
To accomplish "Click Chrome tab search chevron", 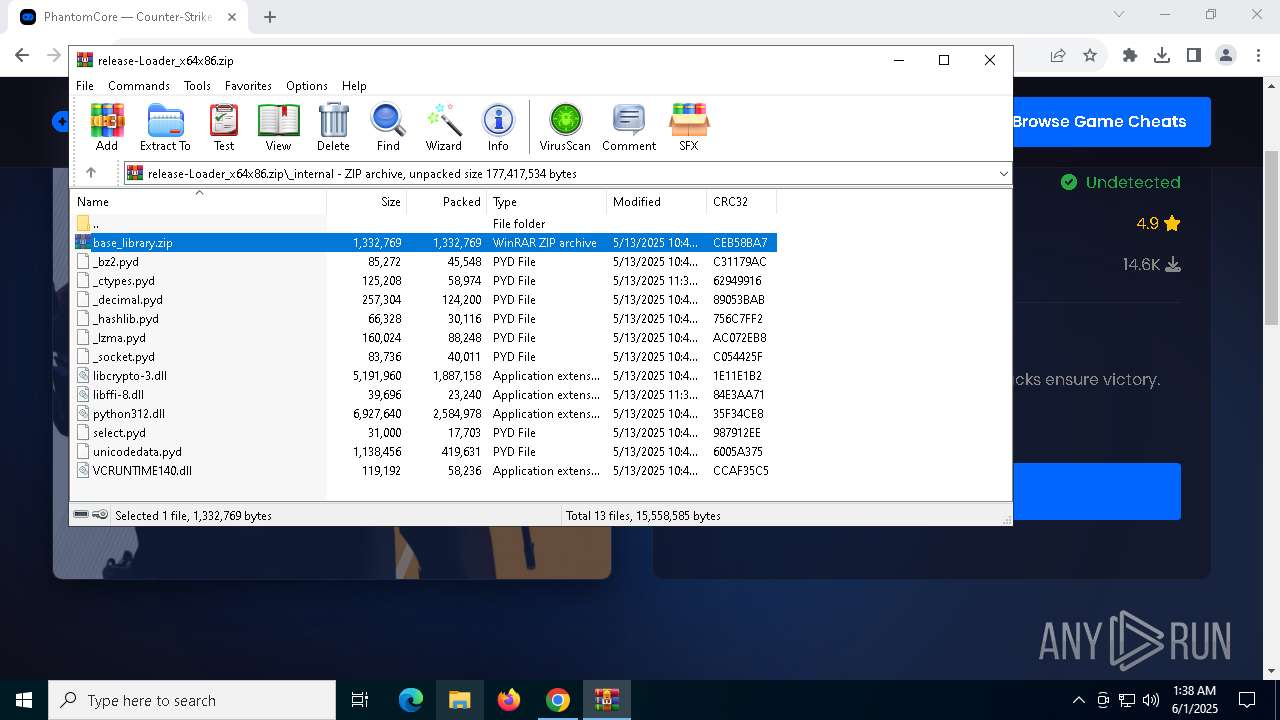I will tap(1119, 14).
